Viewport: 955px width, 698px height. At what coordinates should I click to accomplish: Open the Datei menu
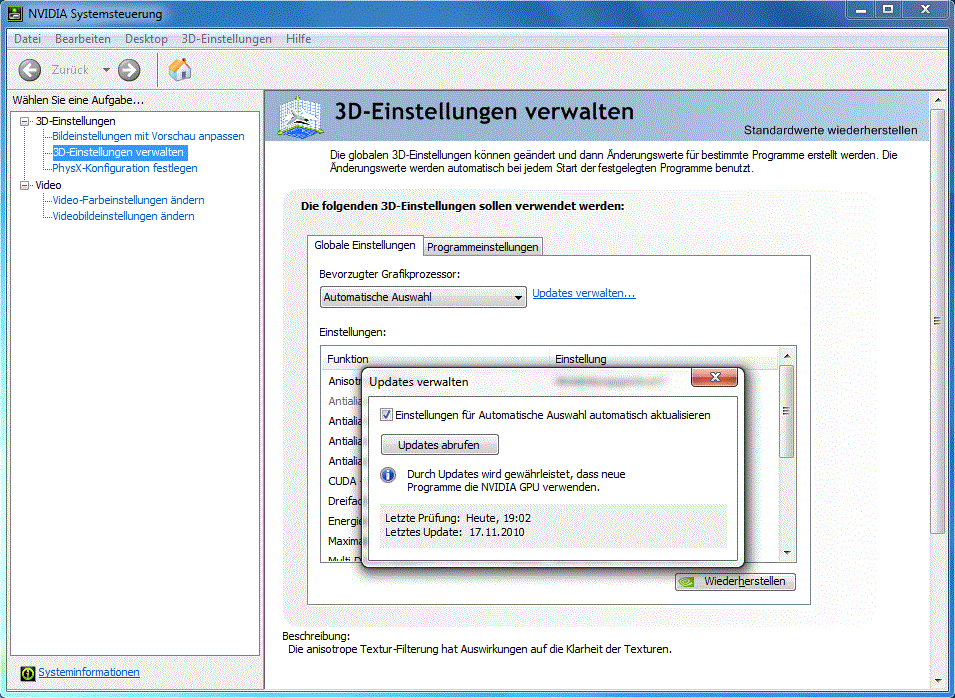point(27,38)
